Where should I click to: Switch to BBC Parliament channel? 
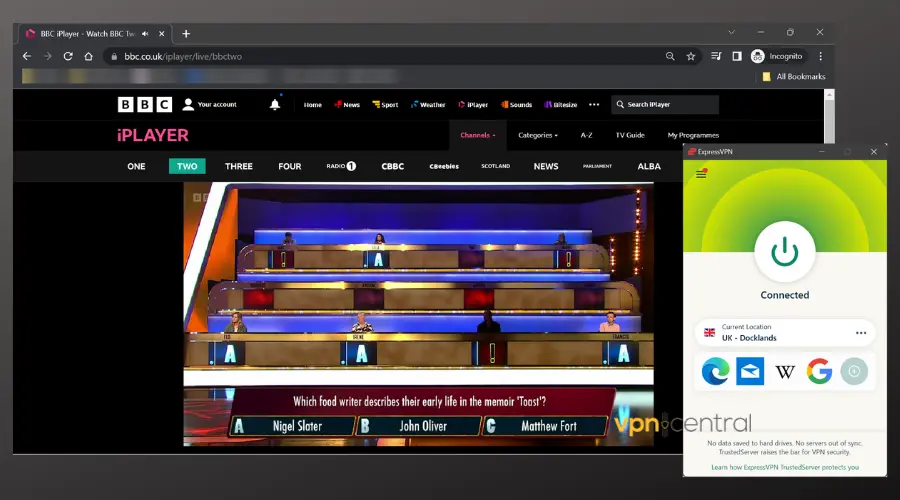tap(597, 166)
